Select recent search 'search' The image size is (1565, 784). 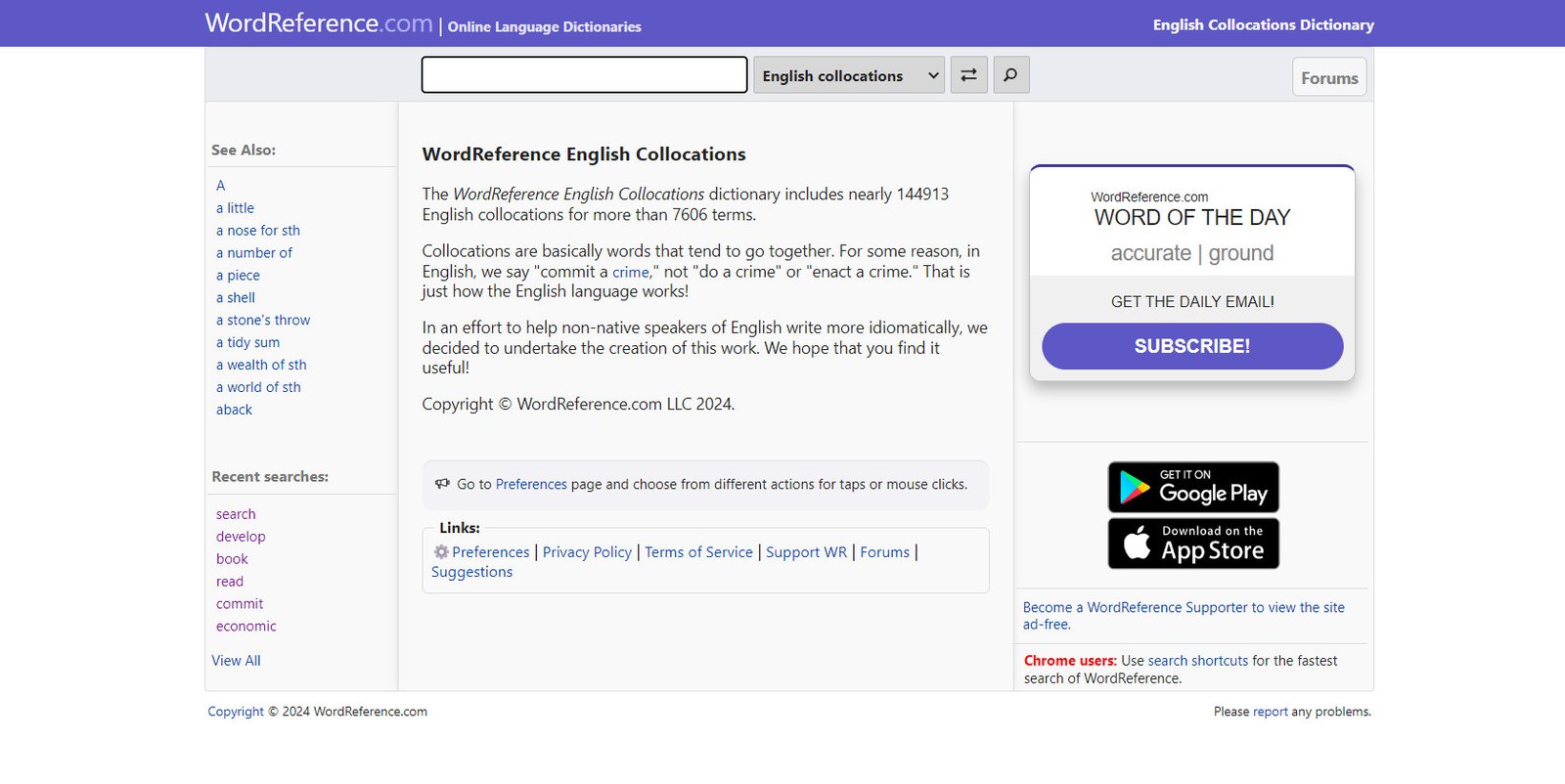coord(236,514)
